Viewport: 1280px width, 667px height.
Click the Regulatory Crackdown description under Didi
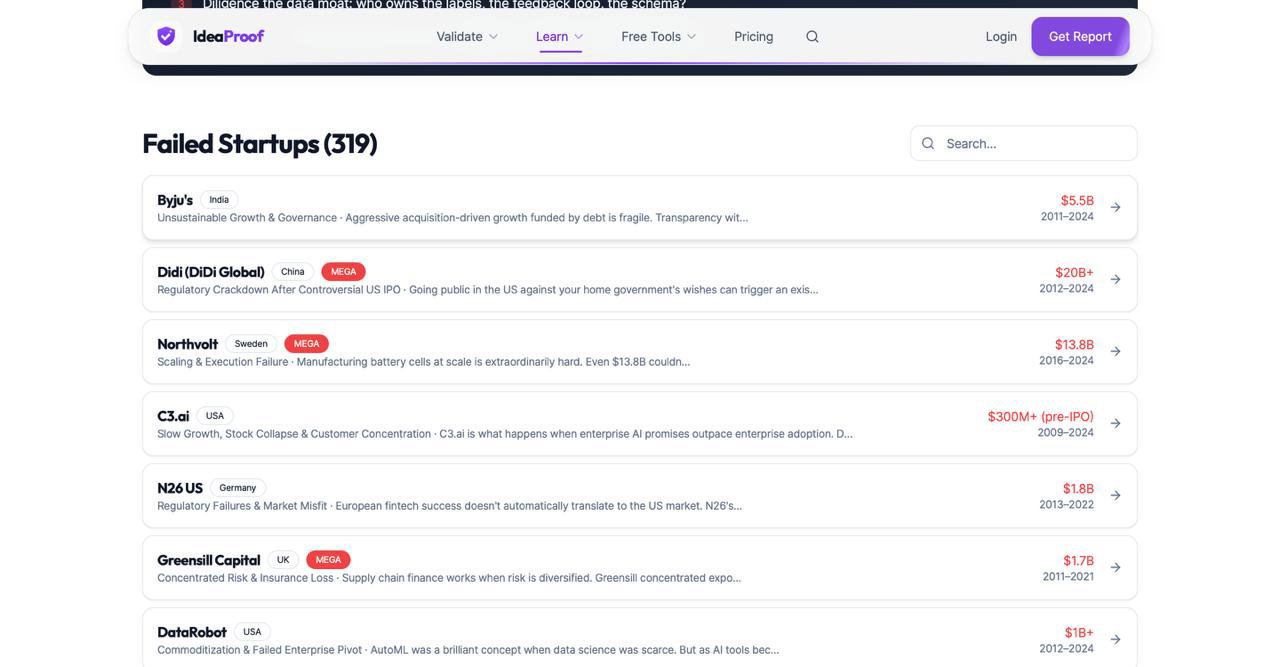pos(487,290)
